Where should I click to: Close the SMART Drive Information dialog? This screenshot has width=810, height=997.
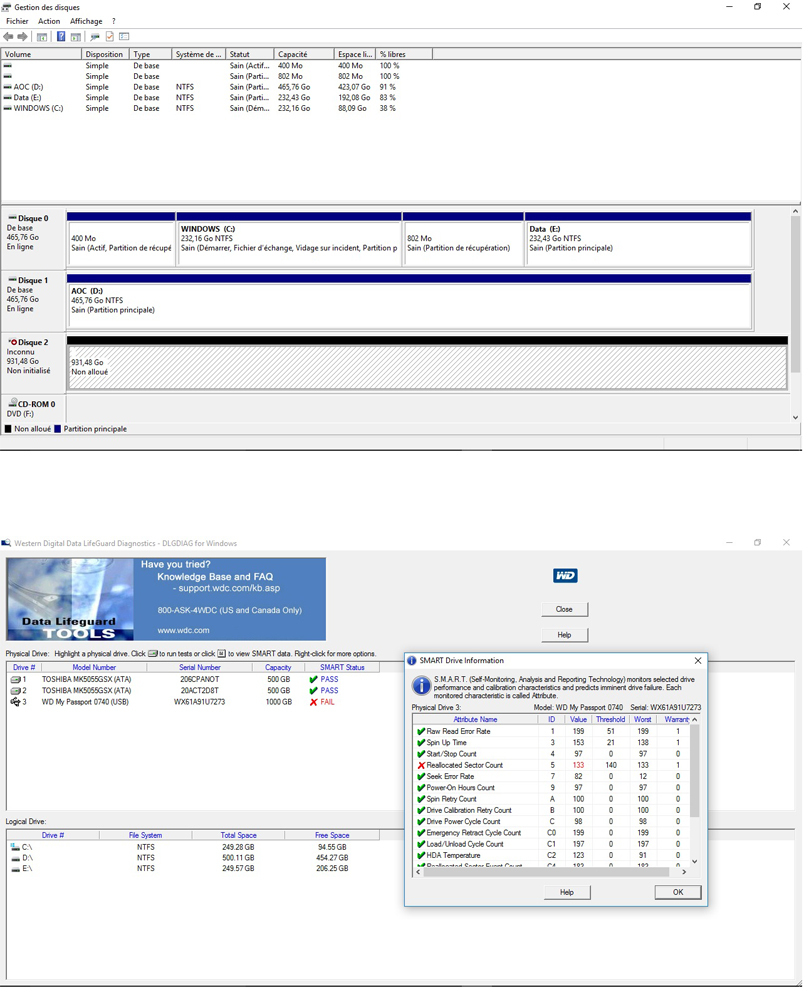tap(698, 661)
